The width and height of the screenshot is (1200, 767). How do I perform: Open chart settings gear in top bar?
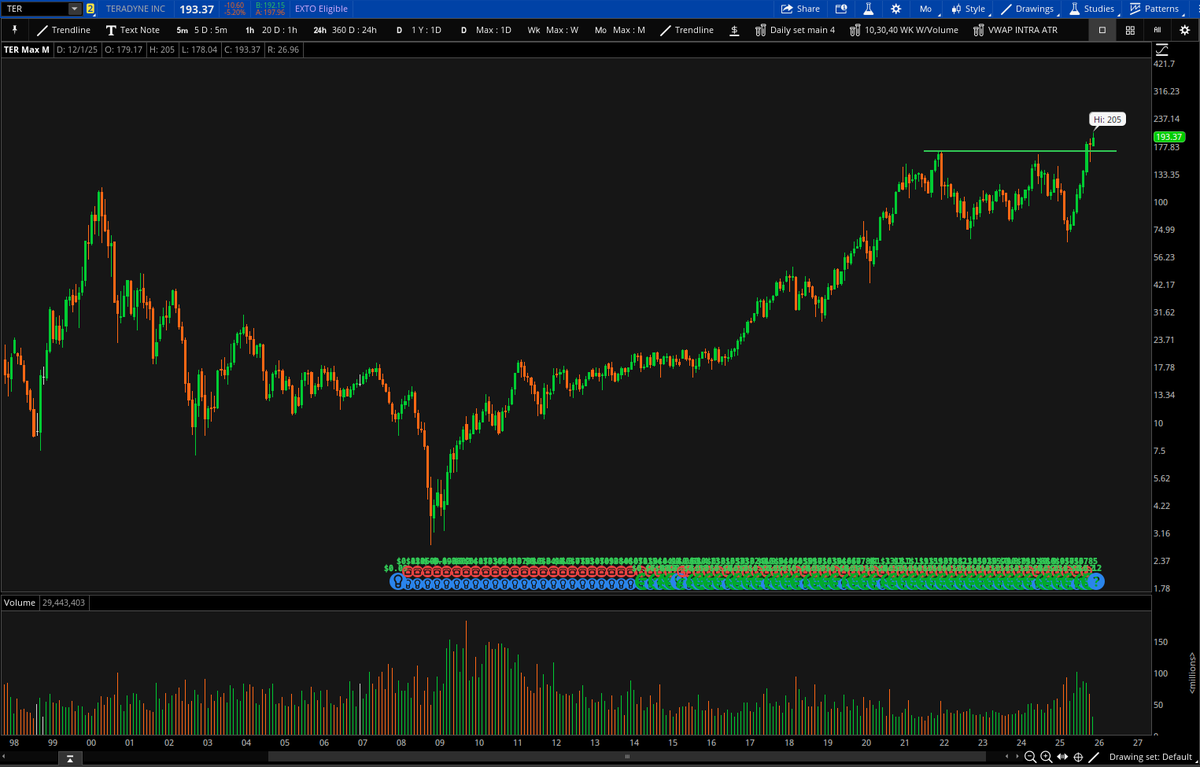895,8
